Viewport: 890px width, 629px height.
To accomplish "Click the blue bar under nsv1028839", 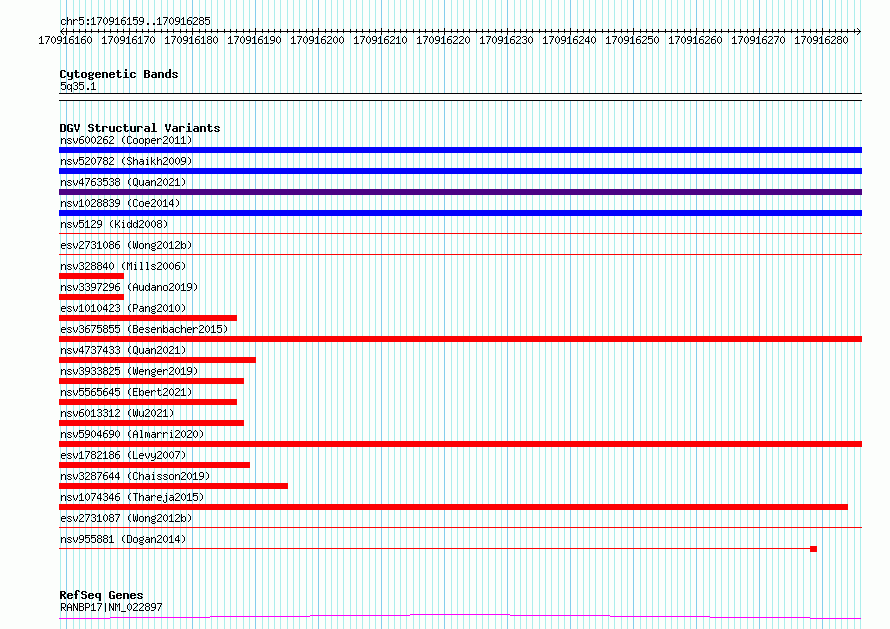I will 460,213.
